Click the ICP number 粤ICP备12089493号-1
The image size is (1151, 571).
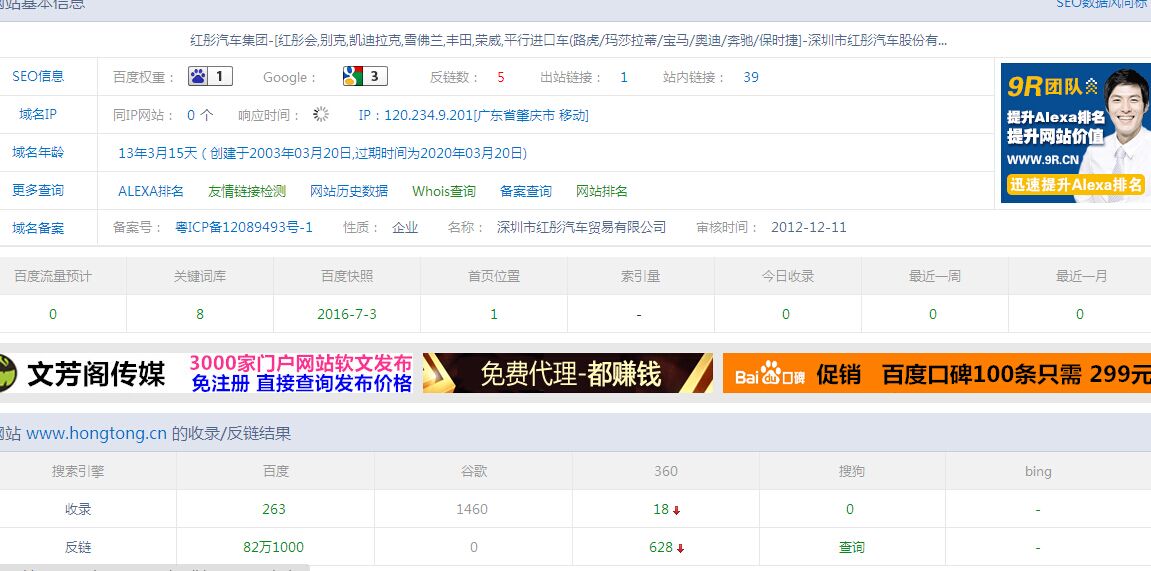244,228
